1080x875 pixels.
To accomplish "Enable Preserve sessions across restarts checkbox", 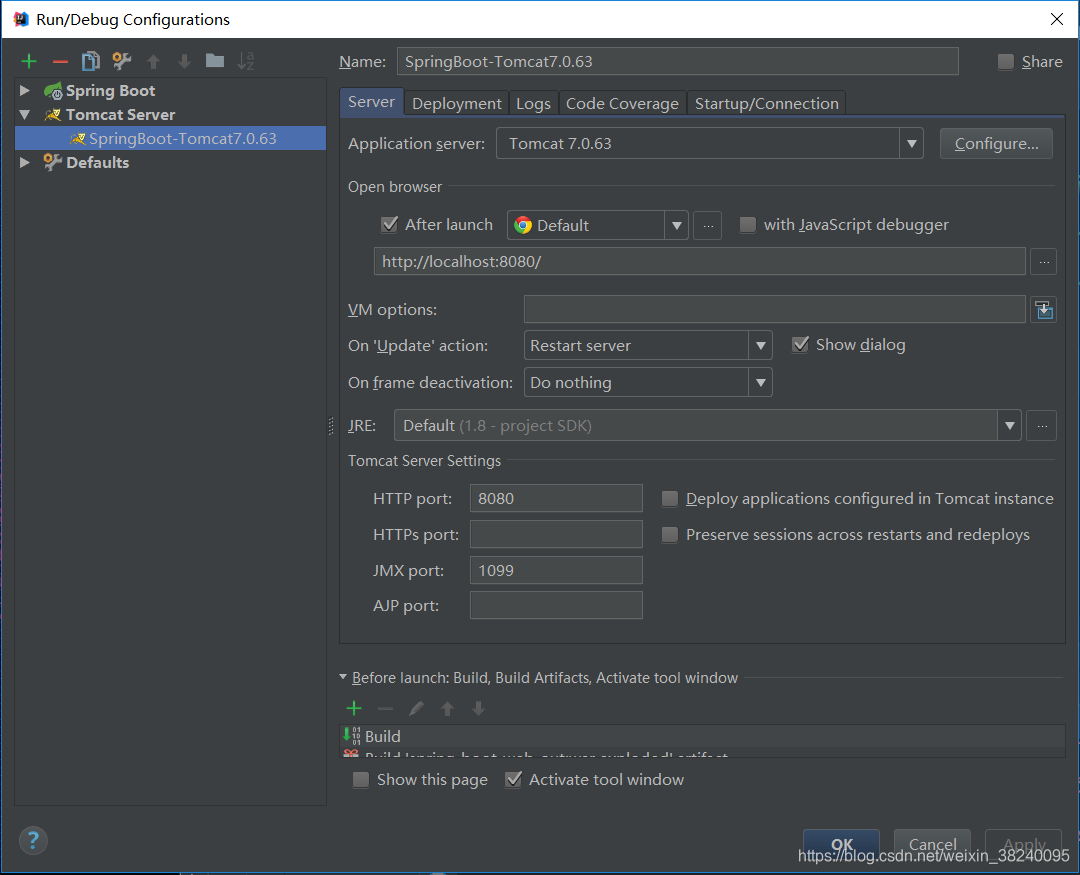I will [x=669, y=535].
